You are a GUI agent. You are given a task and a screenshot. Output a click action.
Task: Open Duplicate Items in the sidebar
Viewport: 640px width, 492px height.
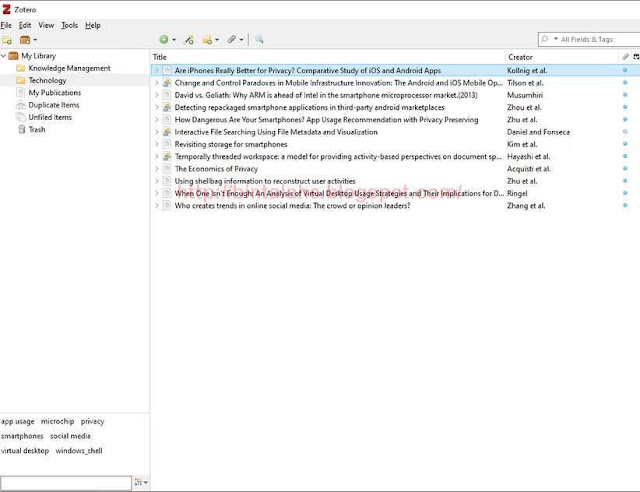coord(54,105)
